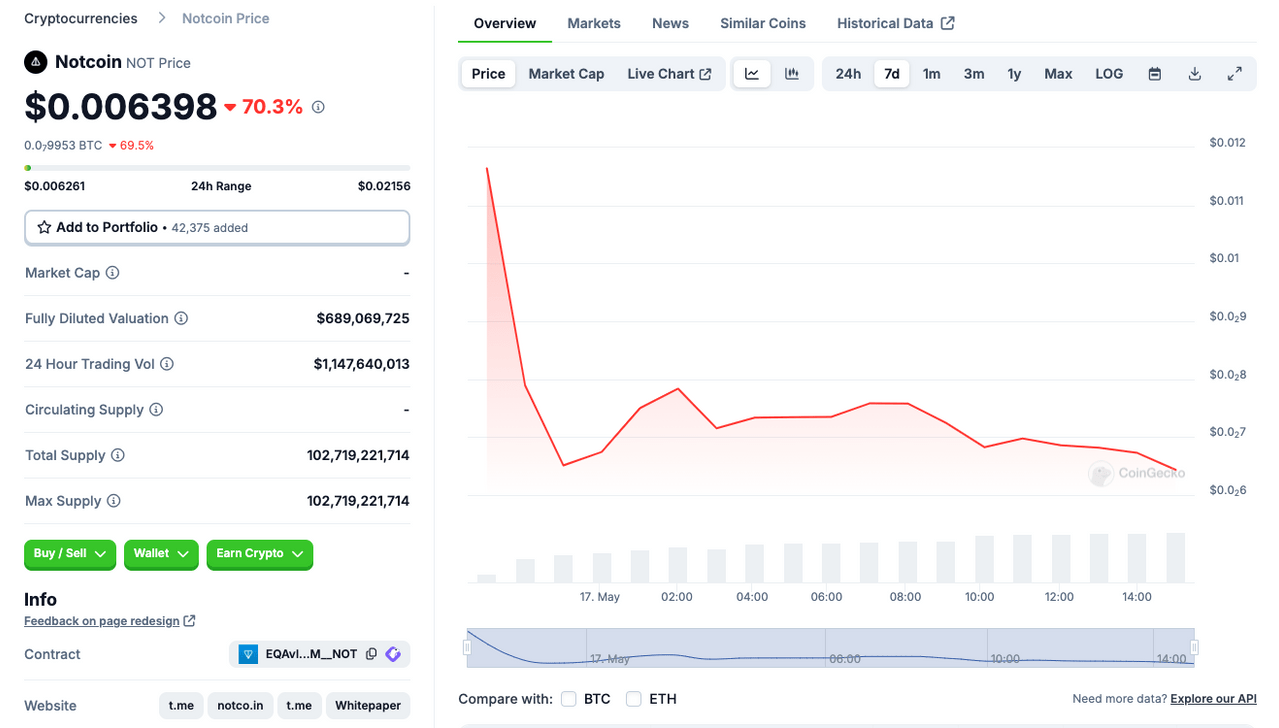Copy the contract address icon
Screen dimensions: 1279x728
click(371, 654)
